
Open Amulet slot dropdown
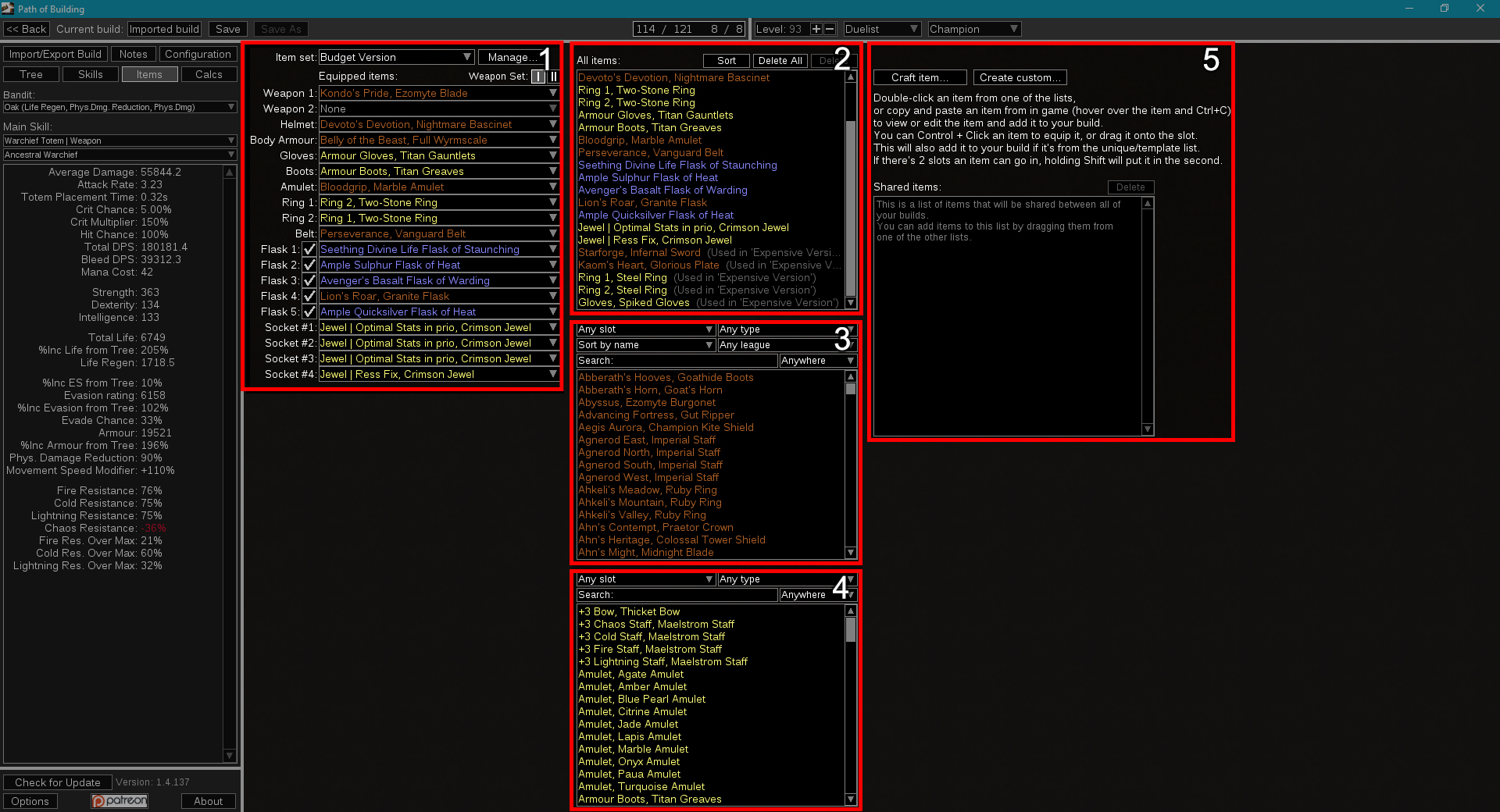click(439, 187)
